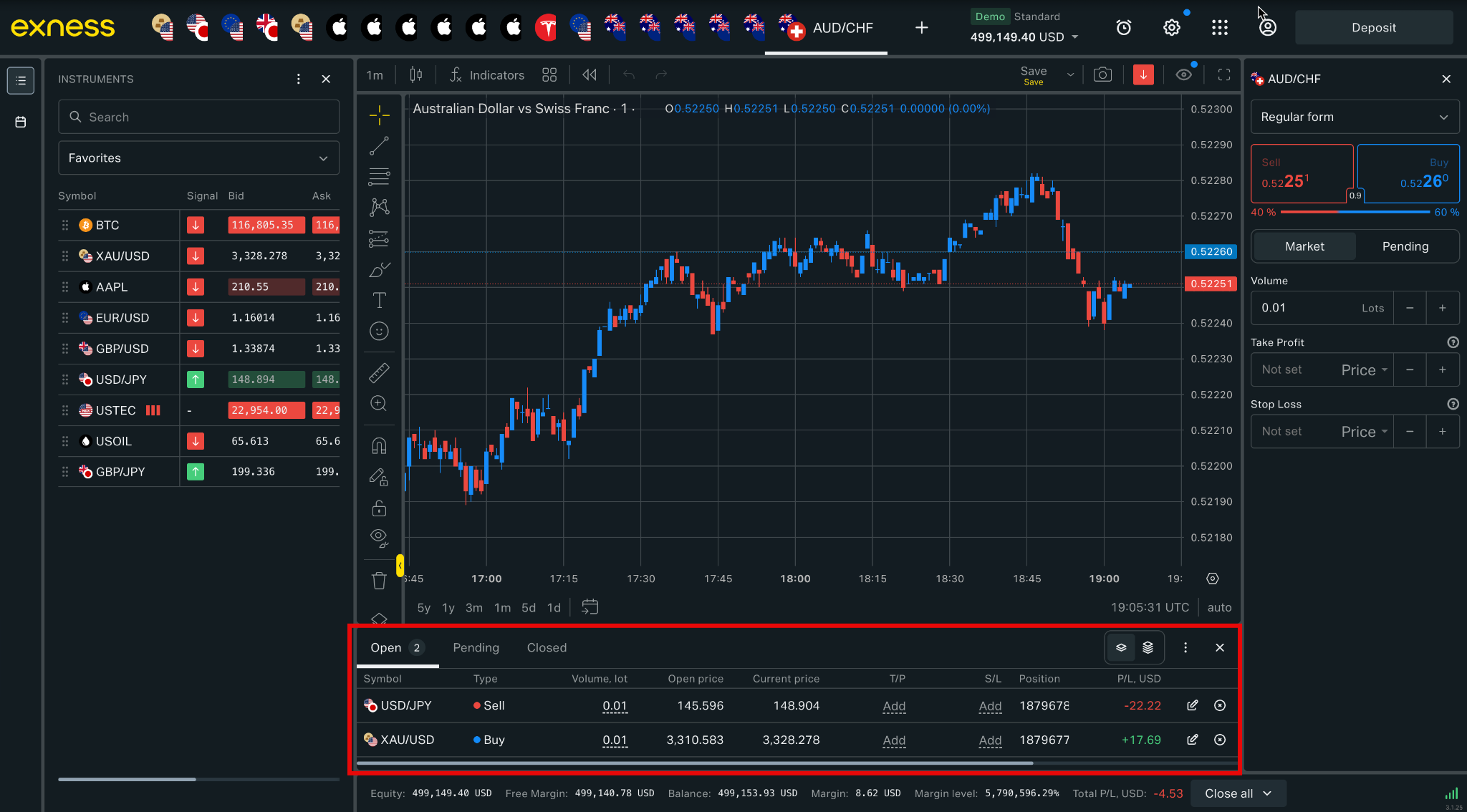Viewport: 1467px width, 812px height.
Task: Select the Market order tab
Action: coord(1304,246)
